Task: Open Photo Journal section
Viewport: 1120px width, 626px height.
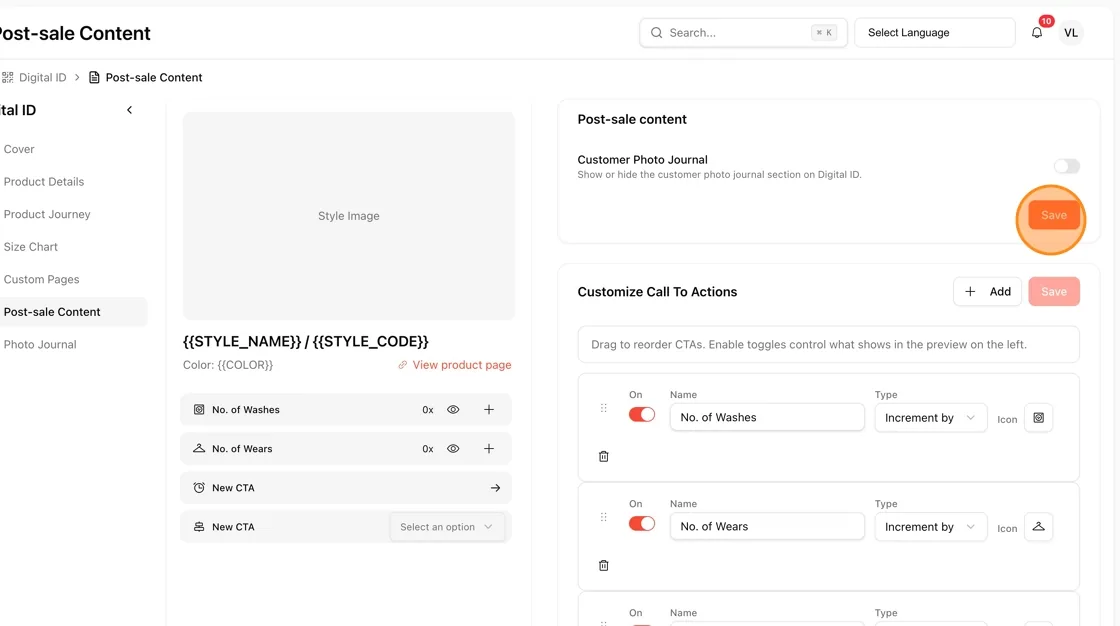Action: pos(40,344)
